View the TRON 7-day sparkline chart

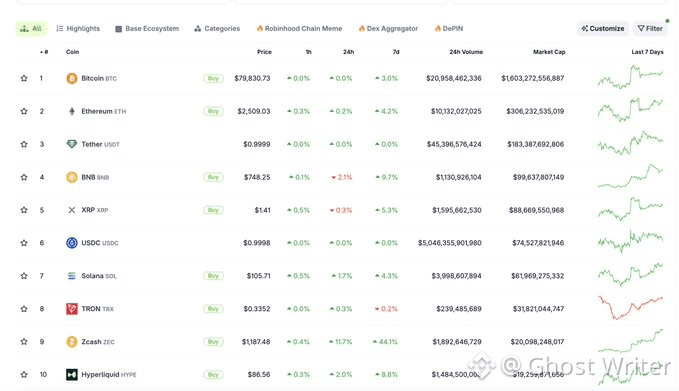(x=630, y=308)
